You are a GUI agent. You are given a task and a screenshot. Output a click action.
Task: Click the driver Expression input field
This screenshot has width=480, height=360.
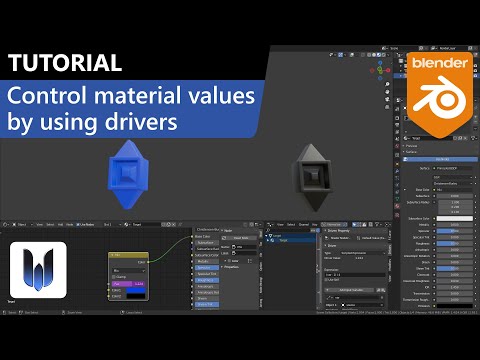[355, 275]
